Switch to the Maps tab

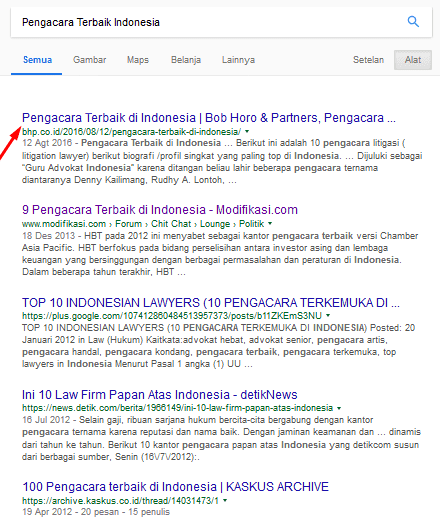[138, 60]
